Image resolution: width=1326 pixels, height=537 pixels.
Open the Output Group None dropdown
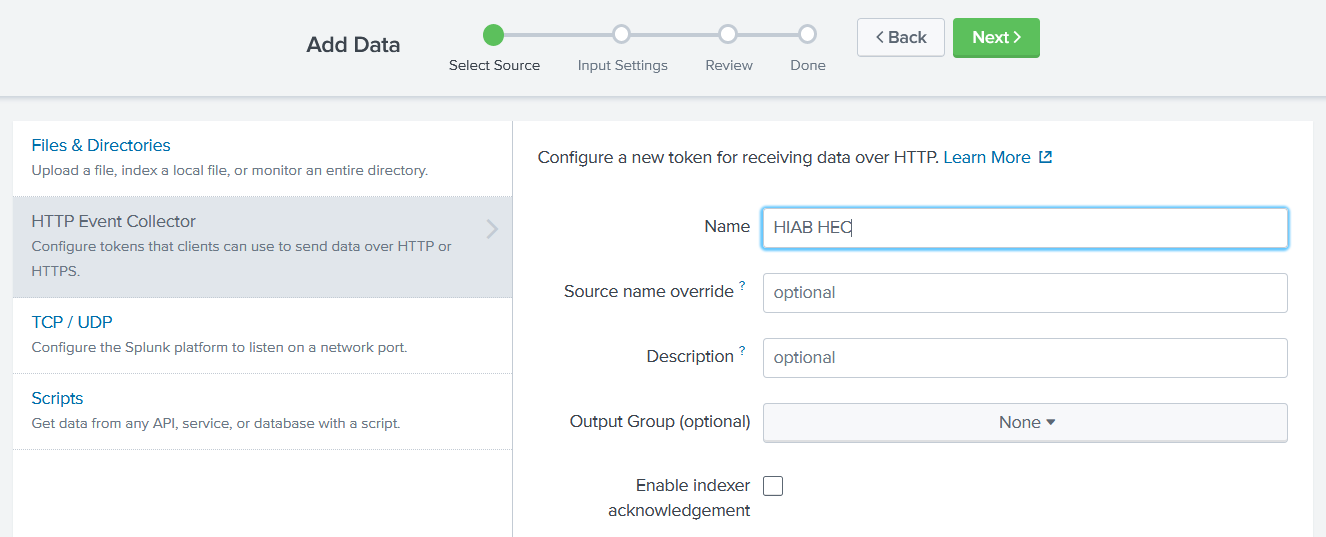click(x=1025, y=422)
